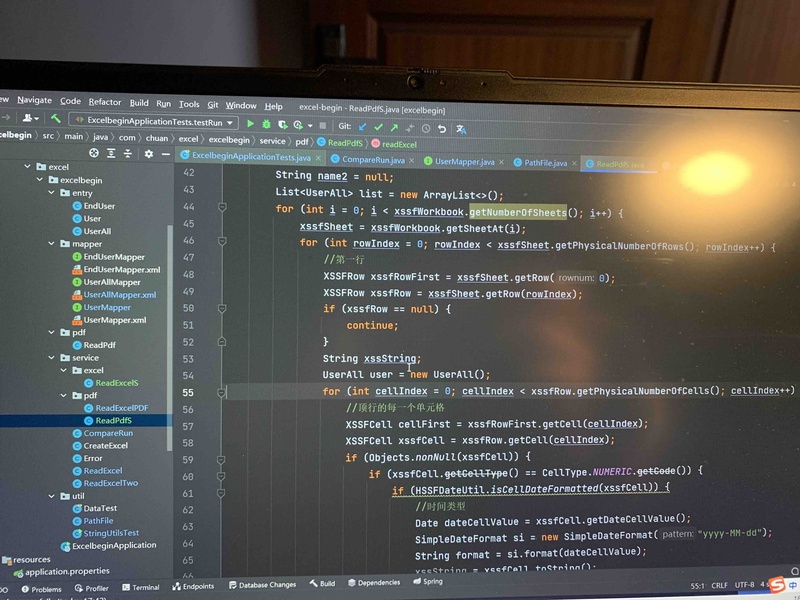The height and width of the screenshot is (600, 800).
Task: Close the UserMapper.java editor tab
Action: pyautogui.click(x=501, y=162)
